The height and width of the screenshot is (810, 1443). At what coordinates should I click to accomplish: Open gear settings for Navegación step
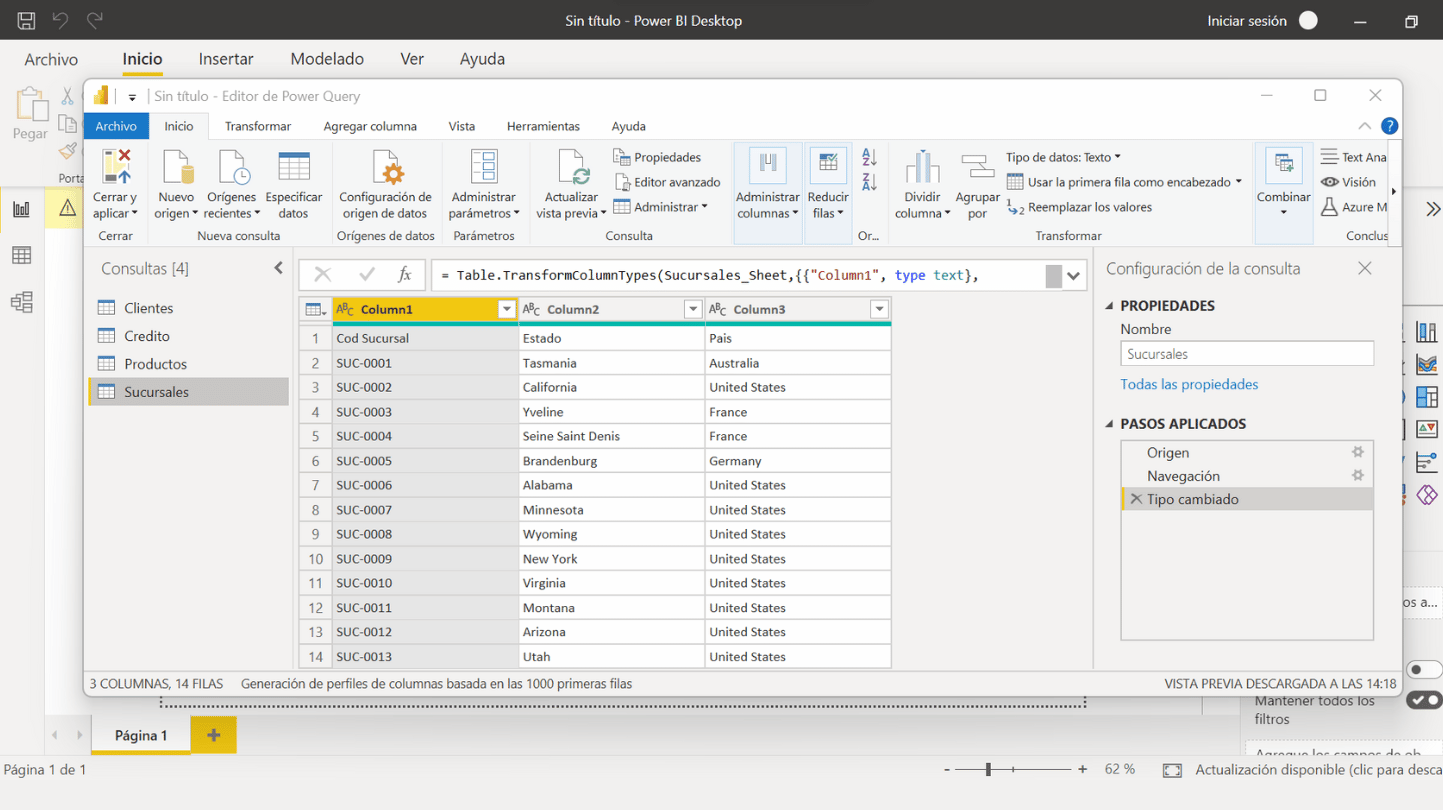pos(1357,476)
